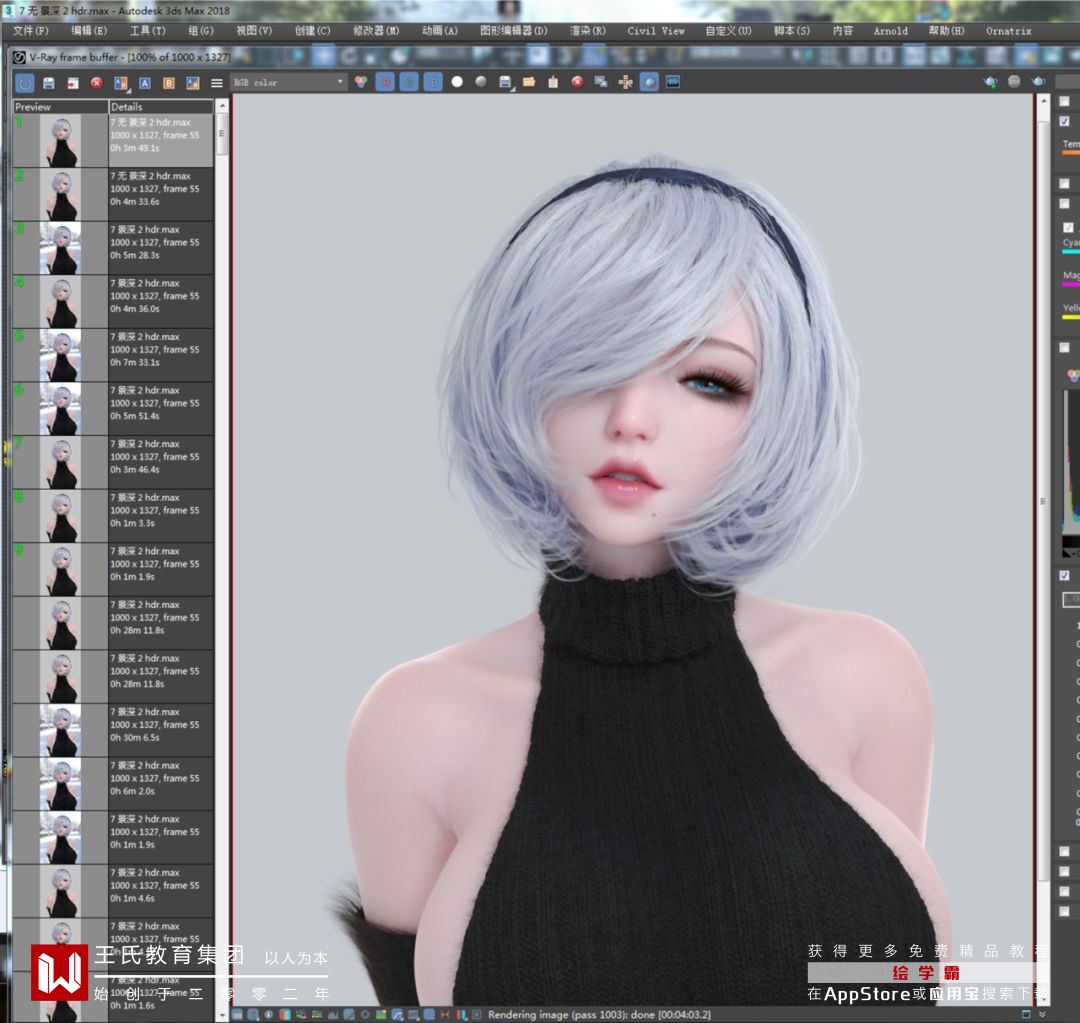Save current channel image floppy icon
Screen dimensions: 1080x1023
tap(506, 82)
